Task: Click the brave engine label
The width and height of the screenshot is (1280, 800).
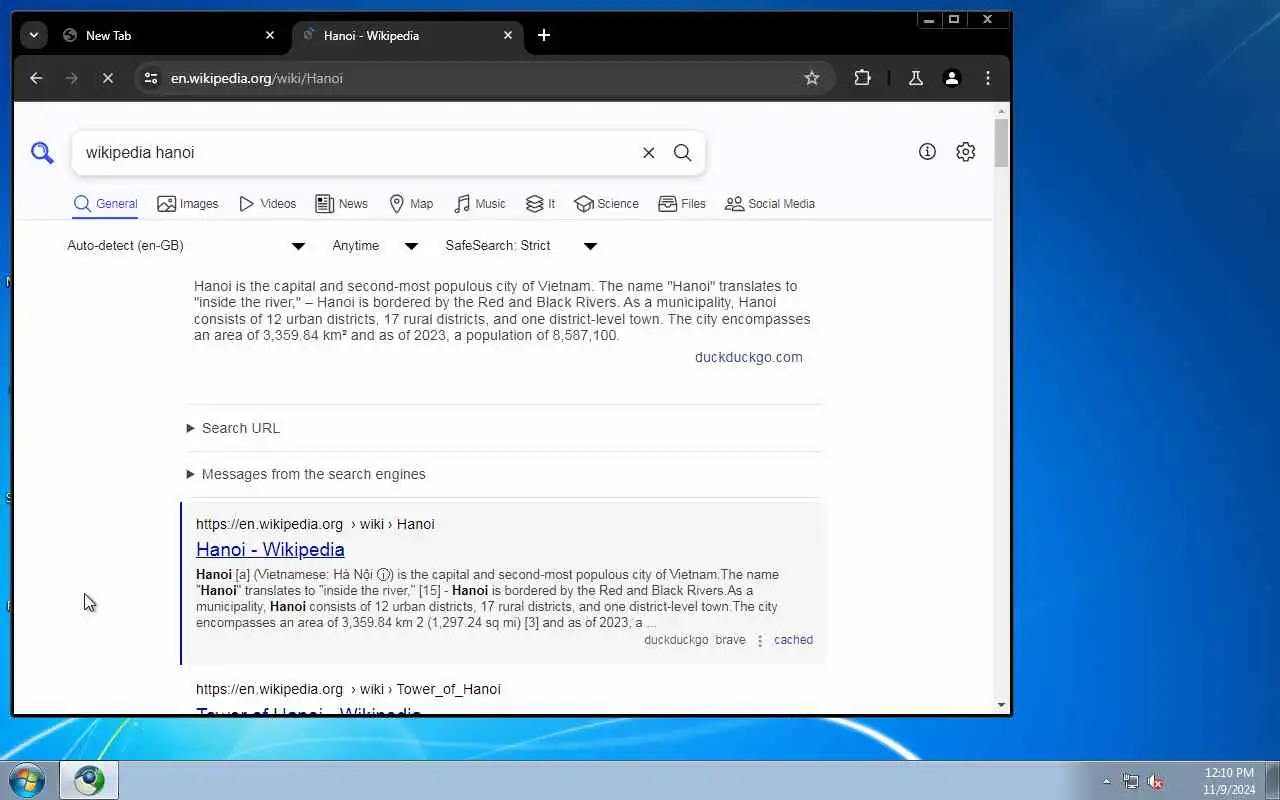Action: 730,640
